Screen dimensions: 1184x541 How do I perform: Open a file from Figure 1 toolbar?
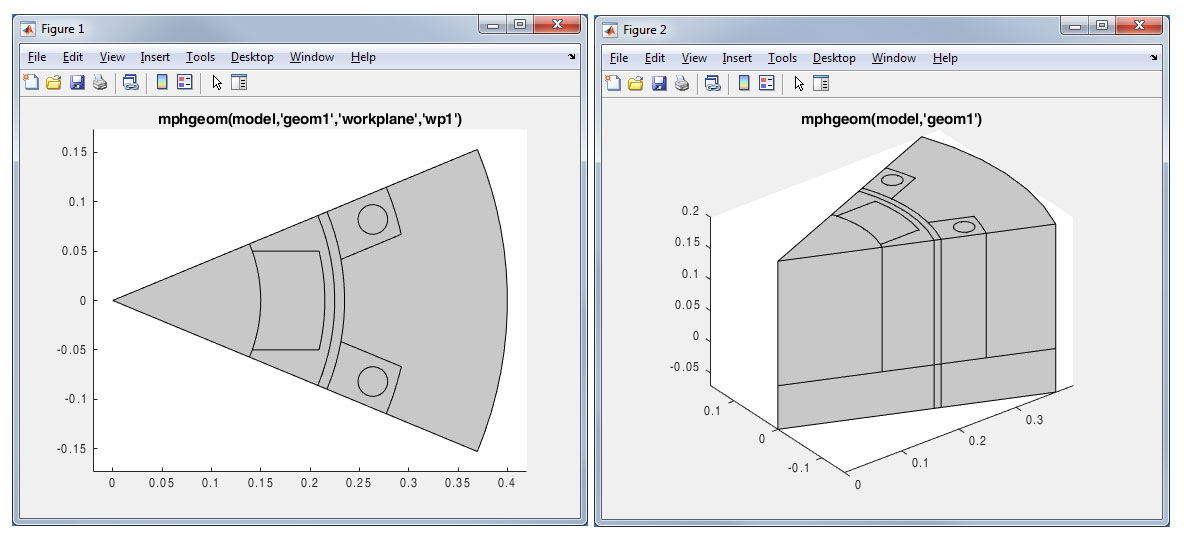click(54, 83)
